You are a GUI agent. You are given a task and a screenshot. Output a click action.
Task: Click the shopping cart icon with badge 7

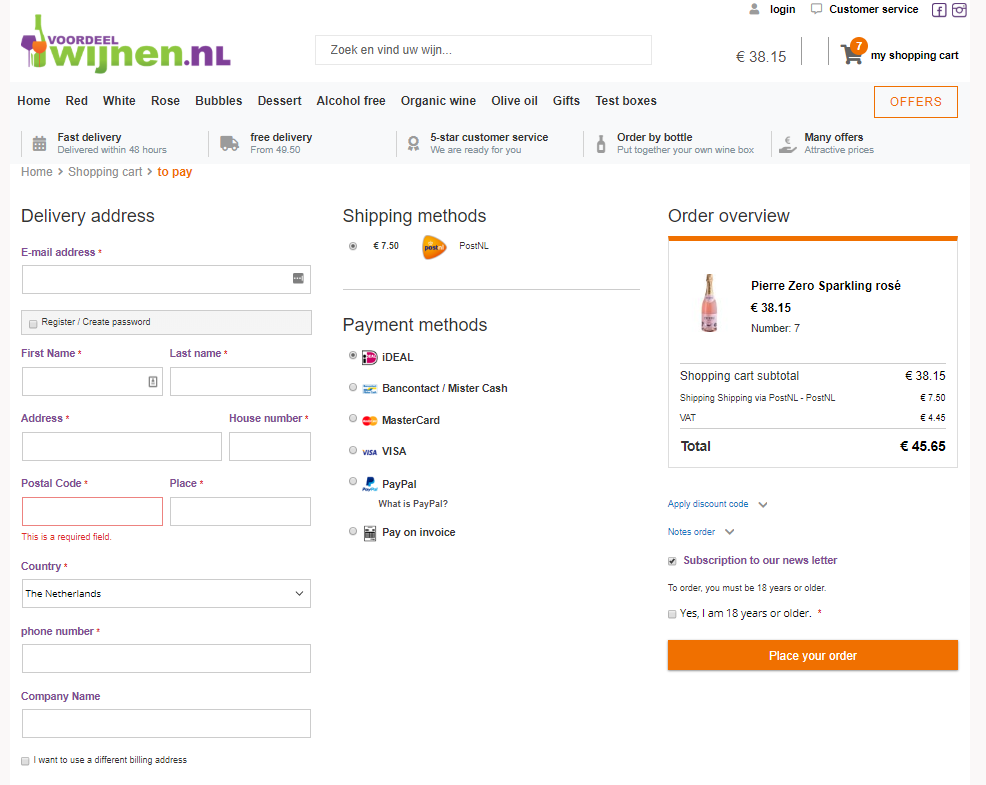pyautogui.click(x=854, y=52)
